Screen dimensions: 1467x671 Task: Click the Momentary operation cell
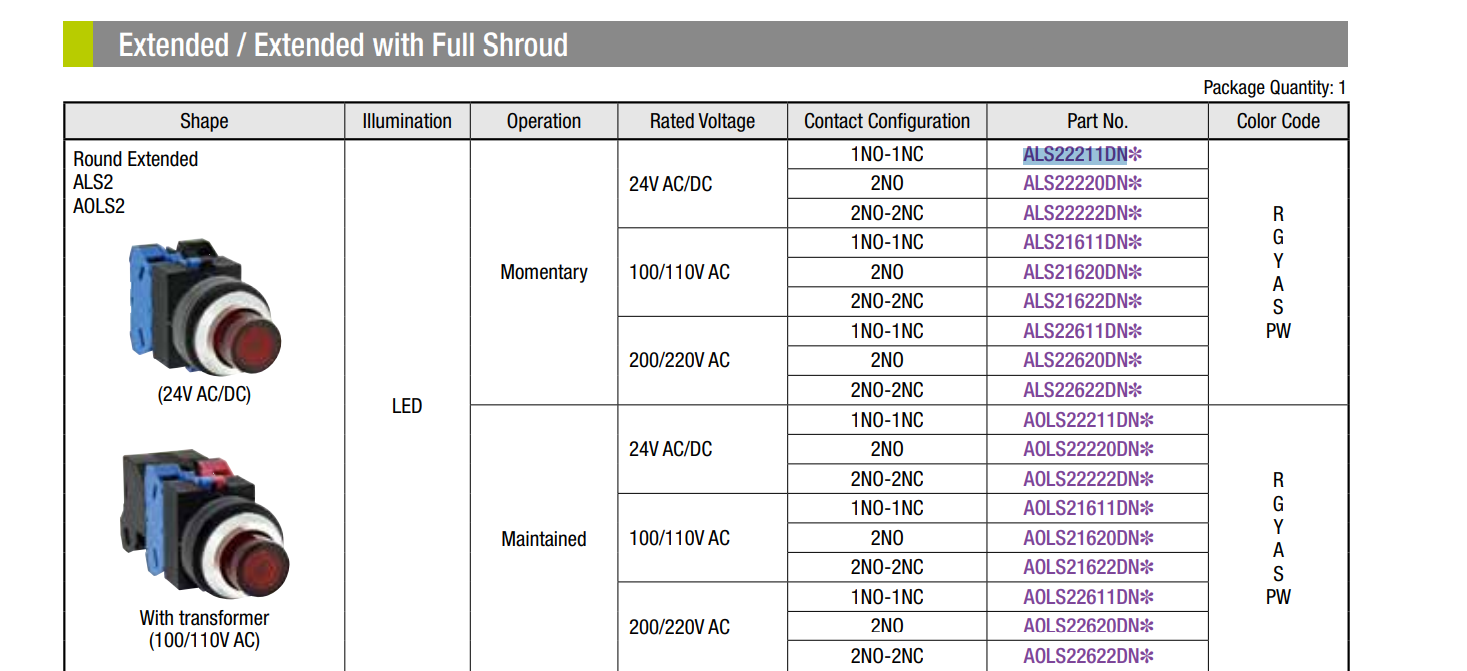544,272
